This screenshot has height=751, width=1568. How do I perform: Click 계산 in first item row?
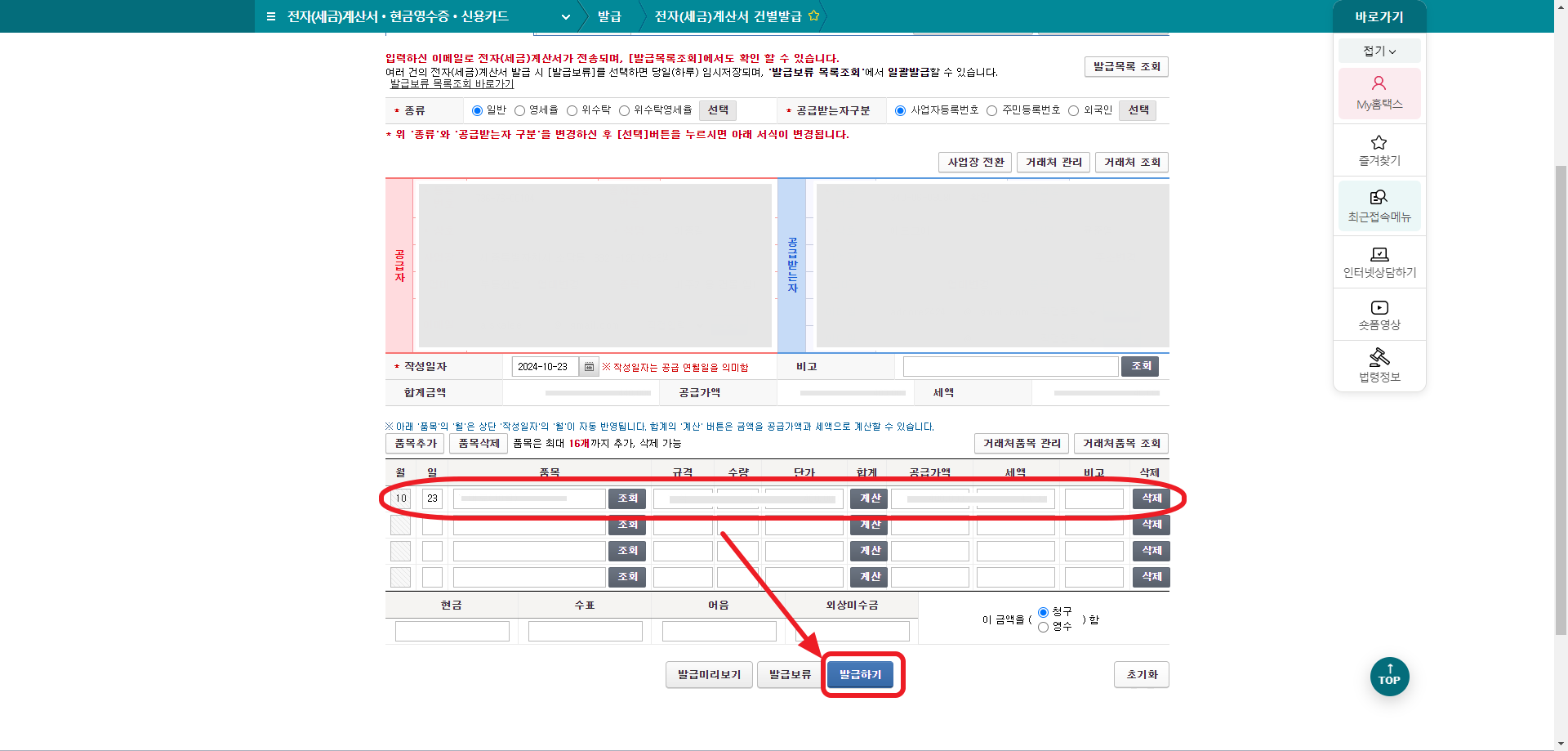(x=869, y=498)
